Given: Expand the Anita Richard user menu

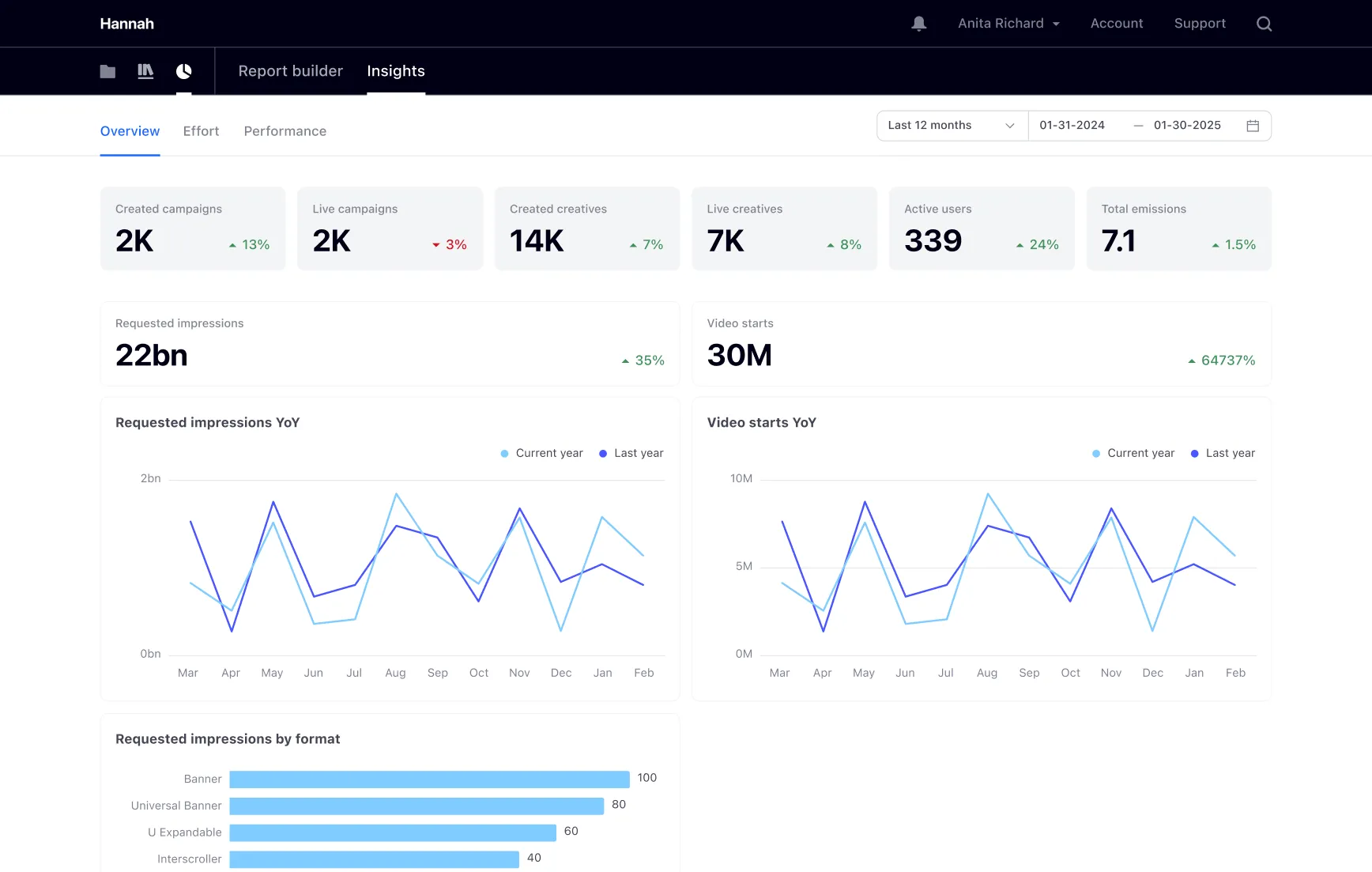Looking at the screenshot, I should coord(1008,24).
